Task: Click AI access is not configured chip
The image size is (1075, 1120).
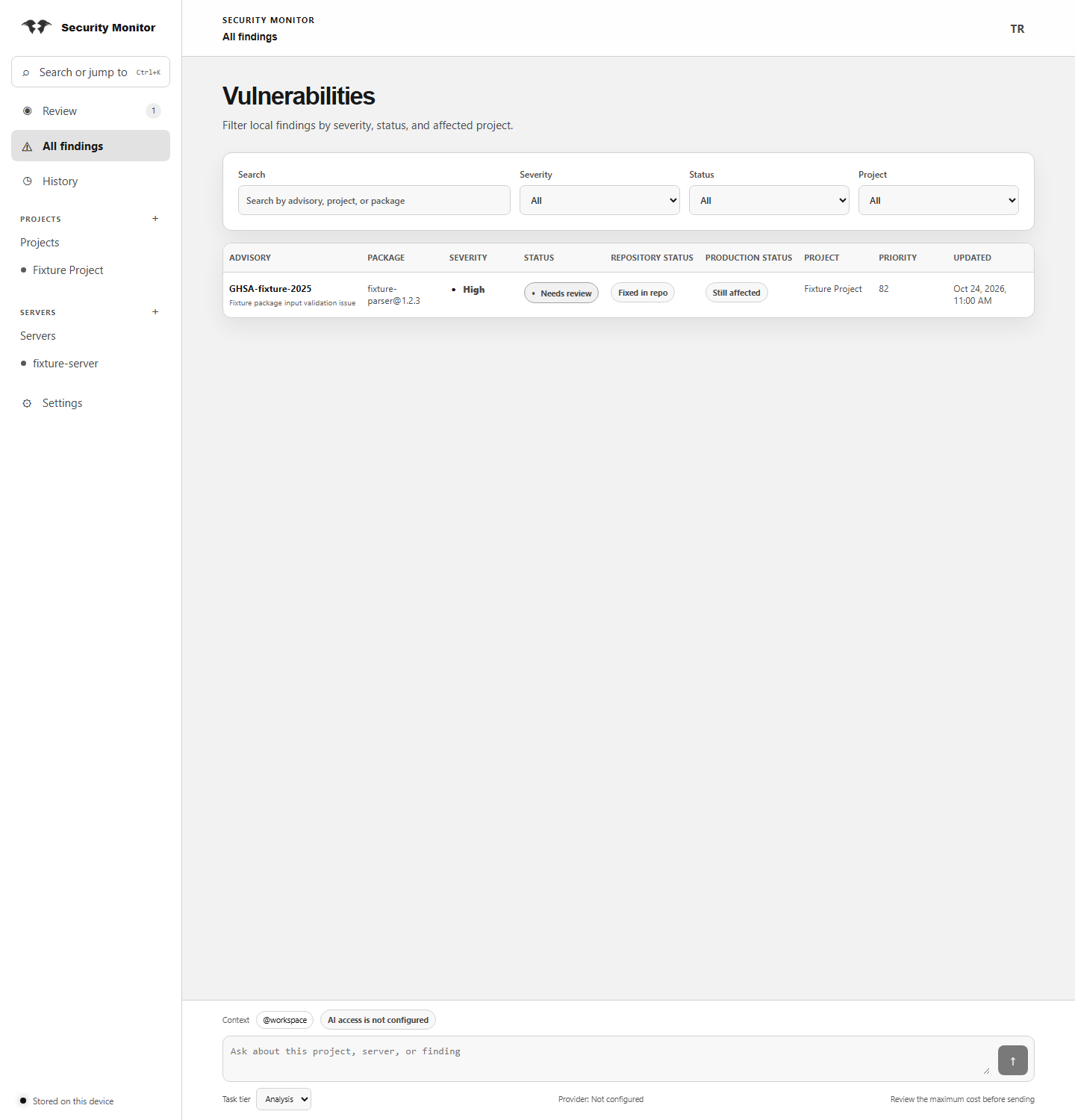Action: [x=378, y=1020]
